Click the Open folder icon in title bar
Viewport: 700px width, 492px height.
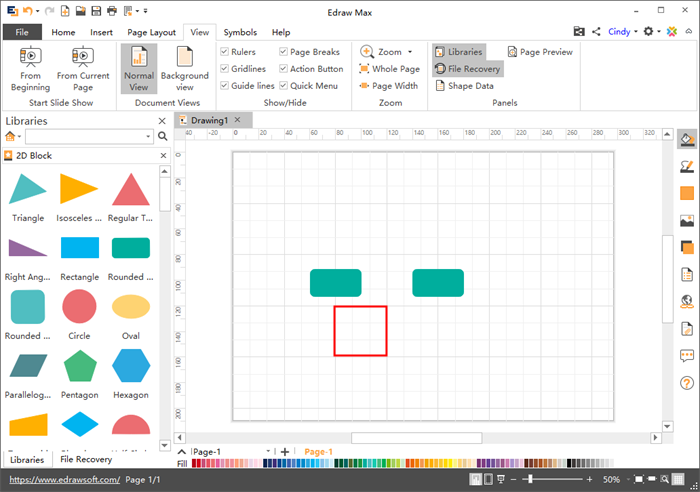tap(80, 11)
